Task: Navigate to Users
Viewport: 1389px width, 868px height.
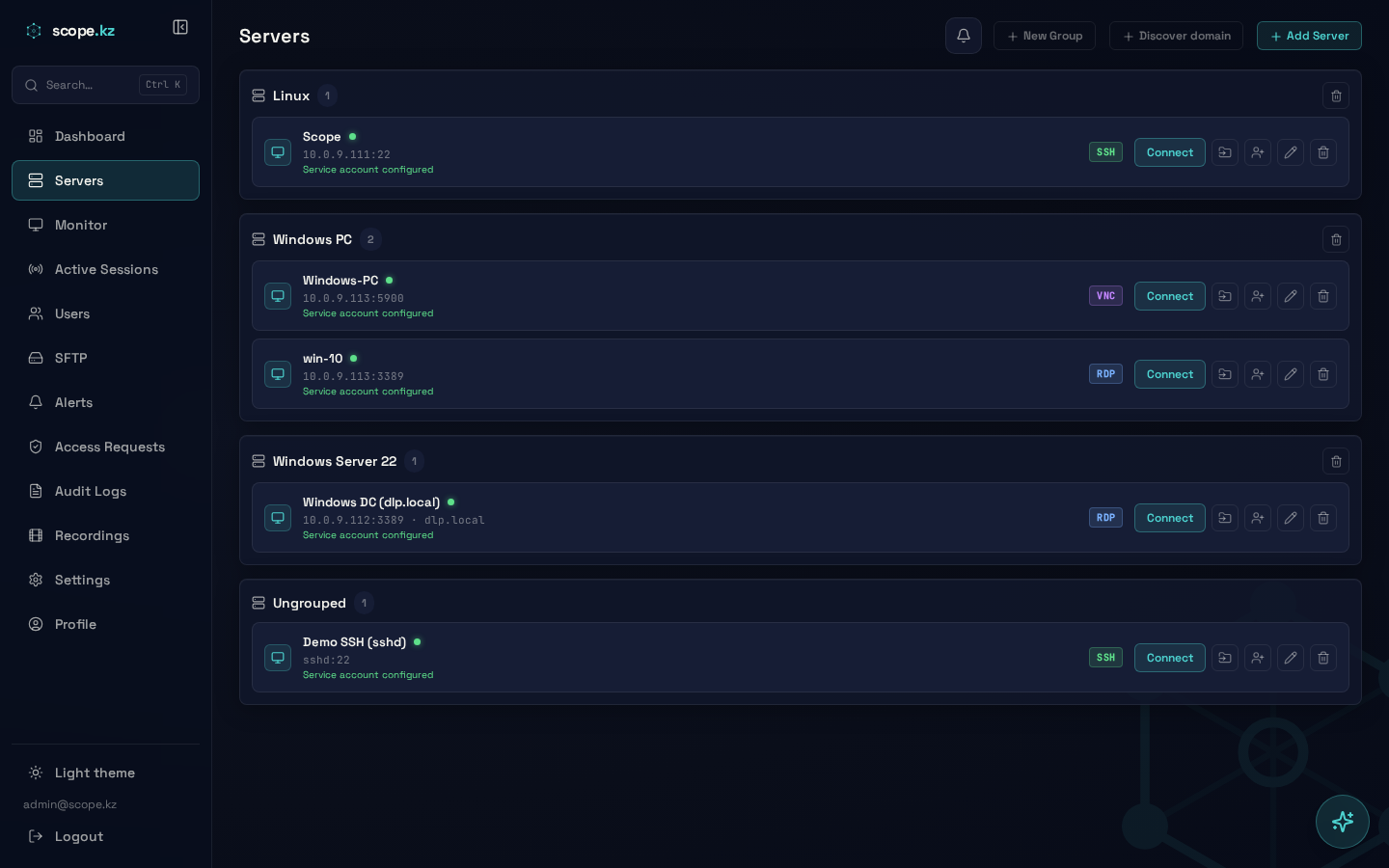Action: click(105, 313)
